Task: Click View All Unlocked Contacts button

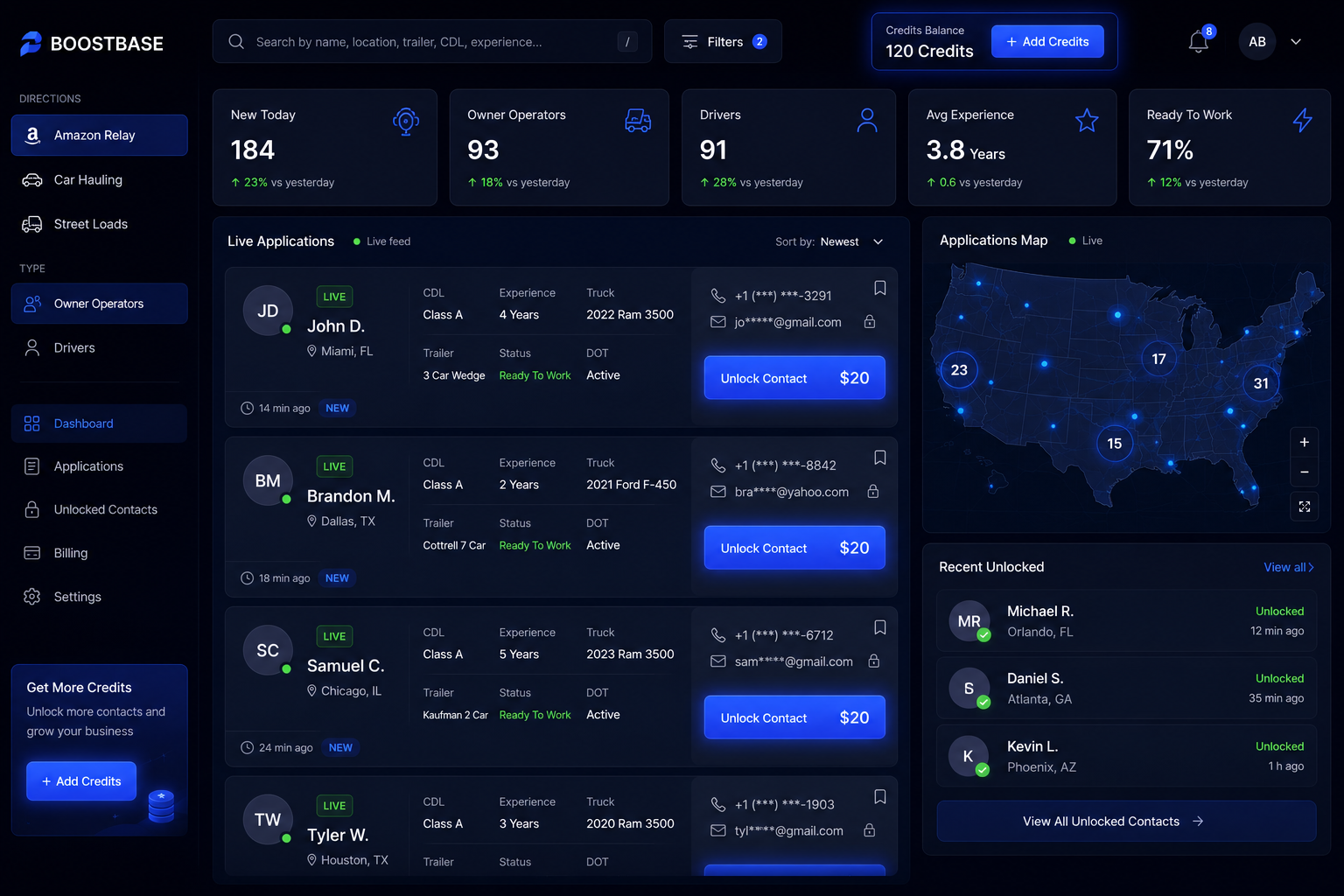Action: (x=1126, y=821)
